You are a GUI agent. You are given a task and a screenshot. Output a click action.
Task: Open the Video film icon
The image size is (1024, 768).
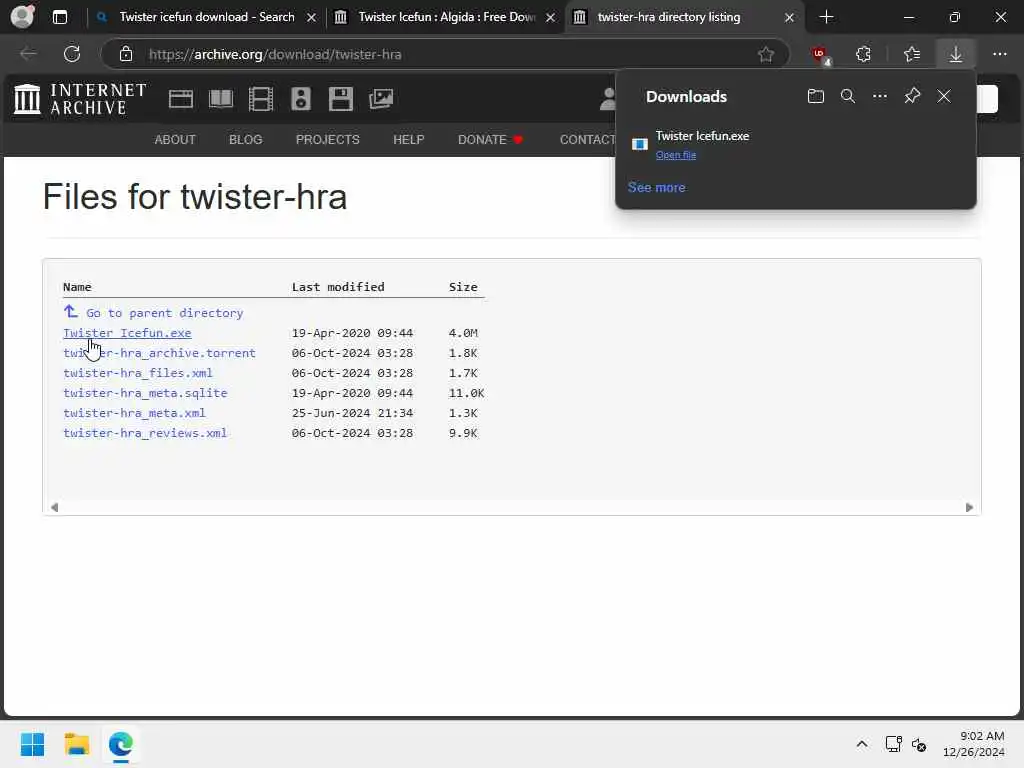click(x=261, y=99)
